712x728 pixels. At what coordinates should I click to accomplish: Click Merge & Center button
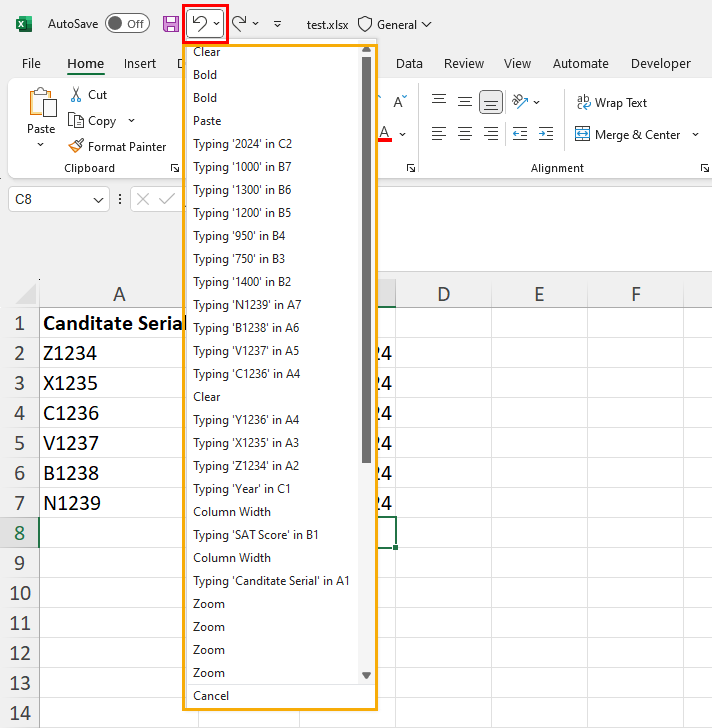coord(627,135)
